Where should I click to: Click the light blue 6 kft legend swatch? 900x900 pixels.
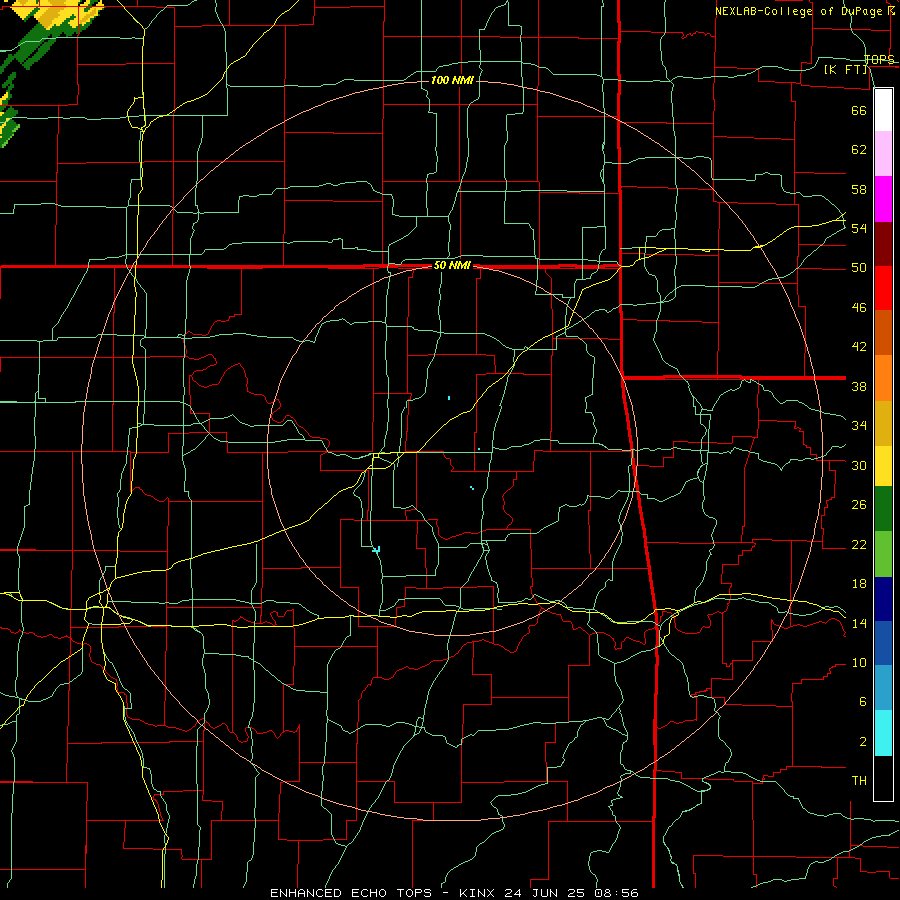883,687
